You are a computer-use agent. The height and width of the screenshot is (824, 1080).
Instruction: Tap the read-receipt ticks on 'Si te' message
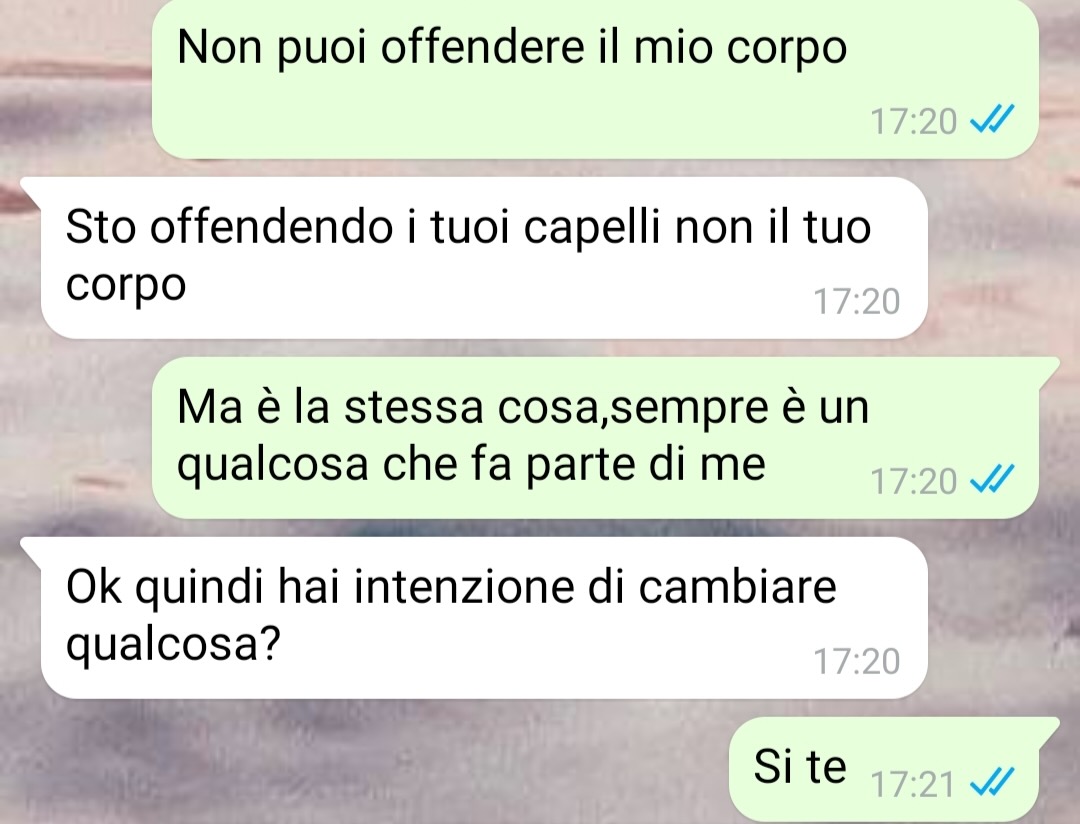[991, 783]
